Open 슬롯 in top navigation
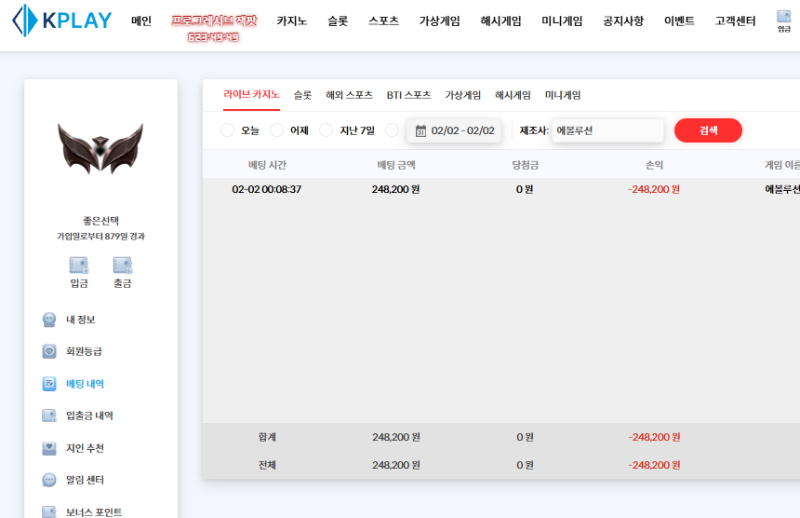 coord(338,21)
